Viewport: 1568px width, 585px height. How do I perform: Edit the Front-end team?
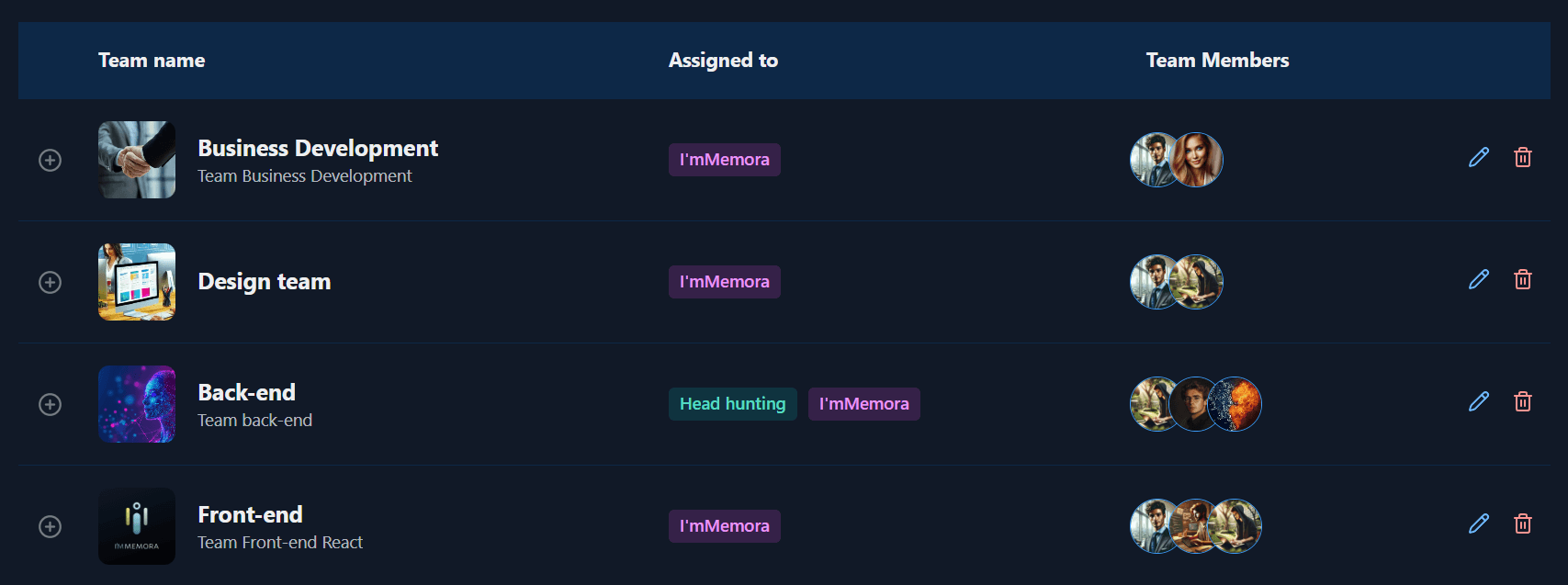pos(1479,523)
